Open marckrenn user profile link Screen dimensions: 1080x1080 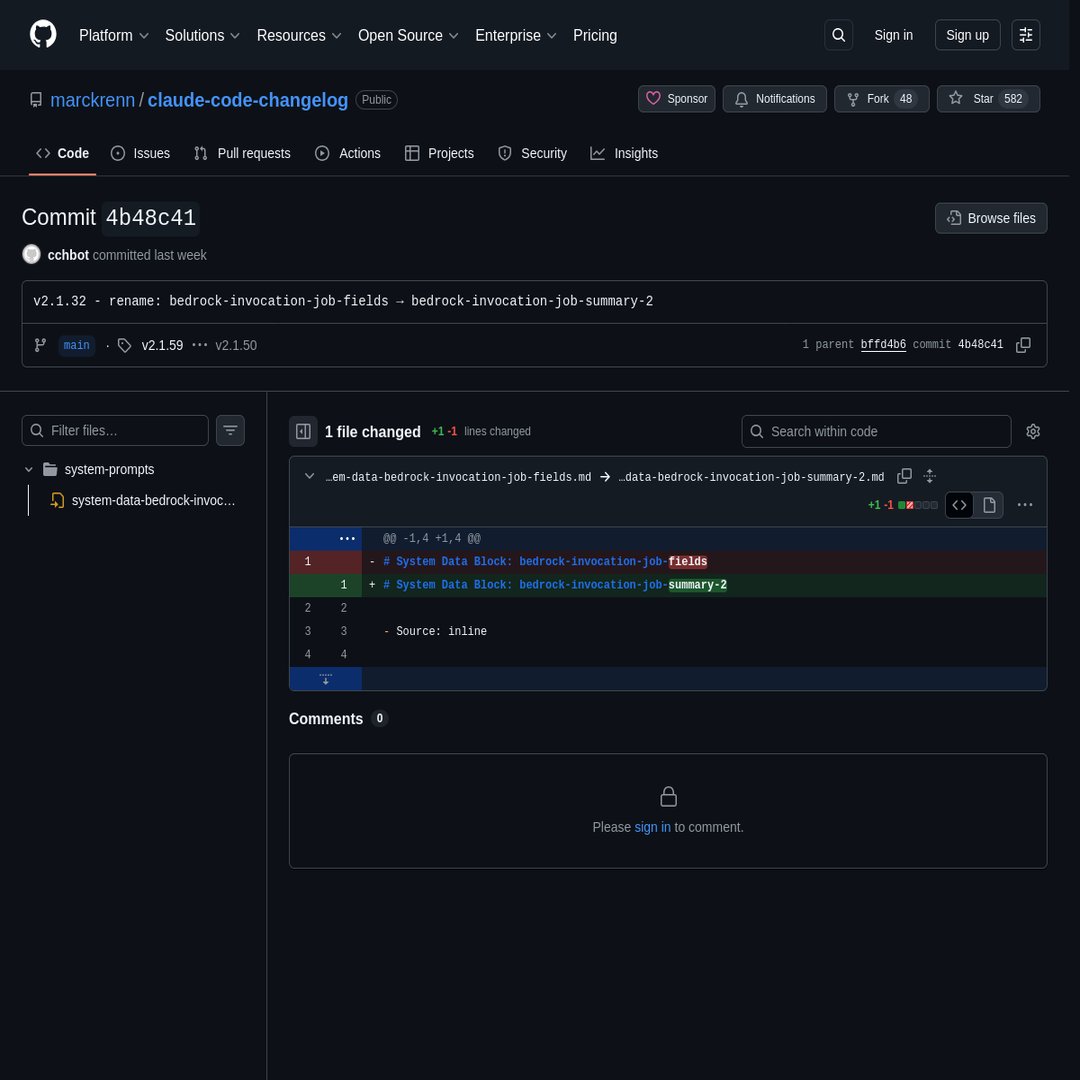(x=92, y=100)
